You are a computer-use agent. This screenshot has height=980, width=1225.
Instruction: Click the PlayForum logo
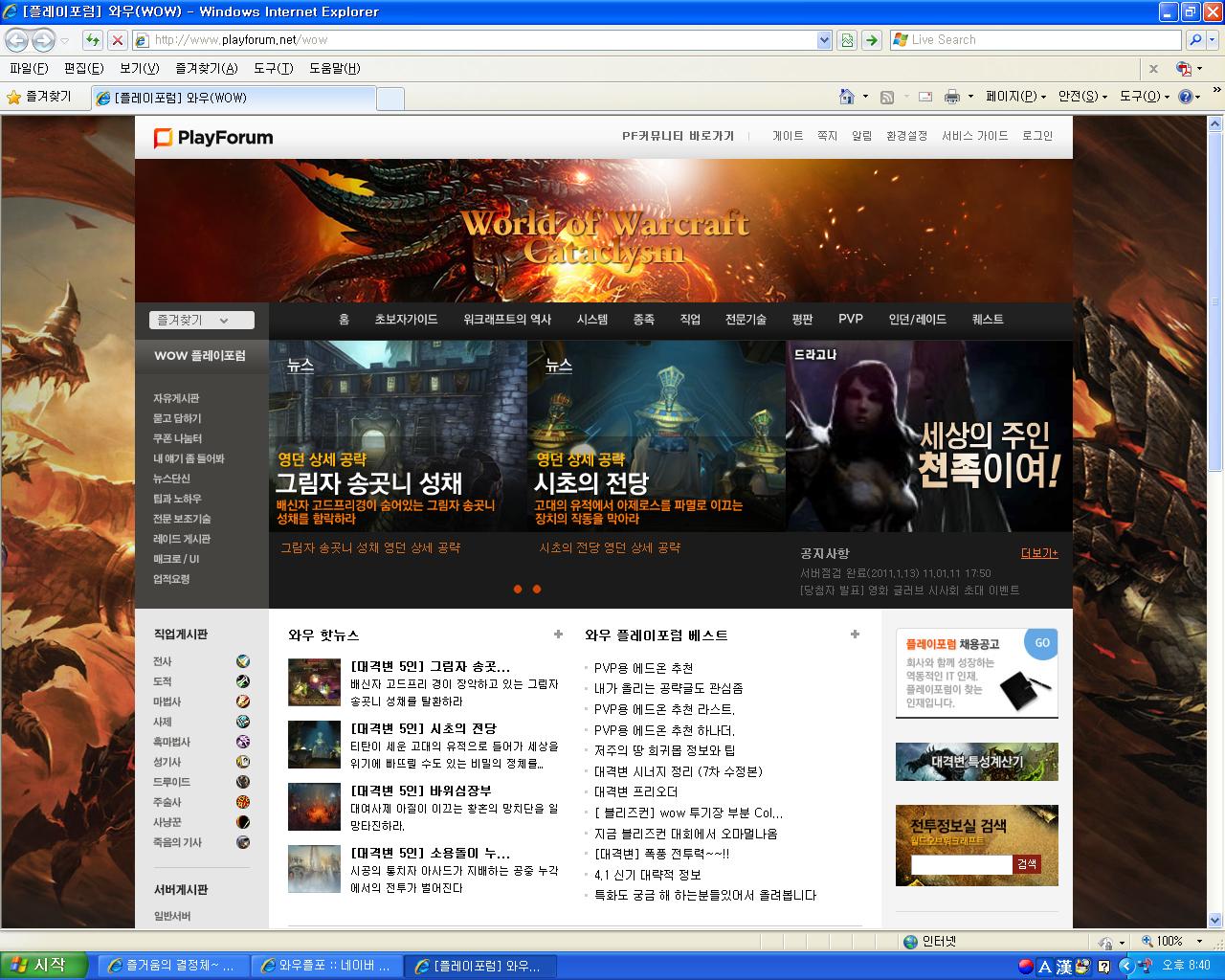213,138
